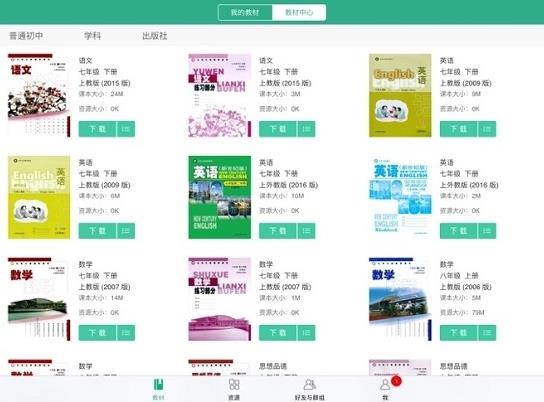Go to 资源 tab in bottom bar
This screenshot has height=402, width=544.
point(234,390)
